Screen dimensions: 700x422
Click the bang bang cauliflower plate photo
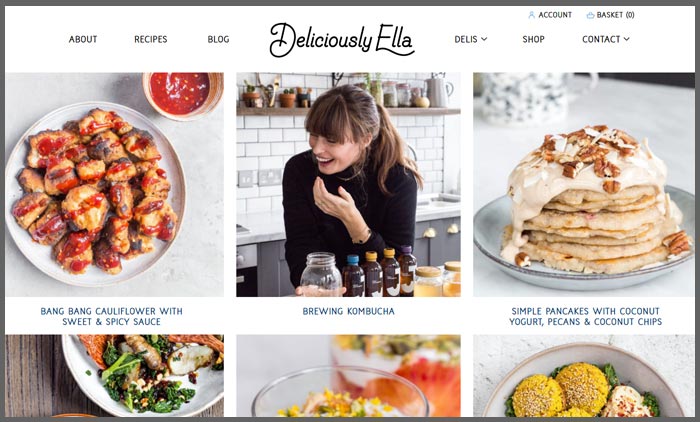click(x=114, y=184)
